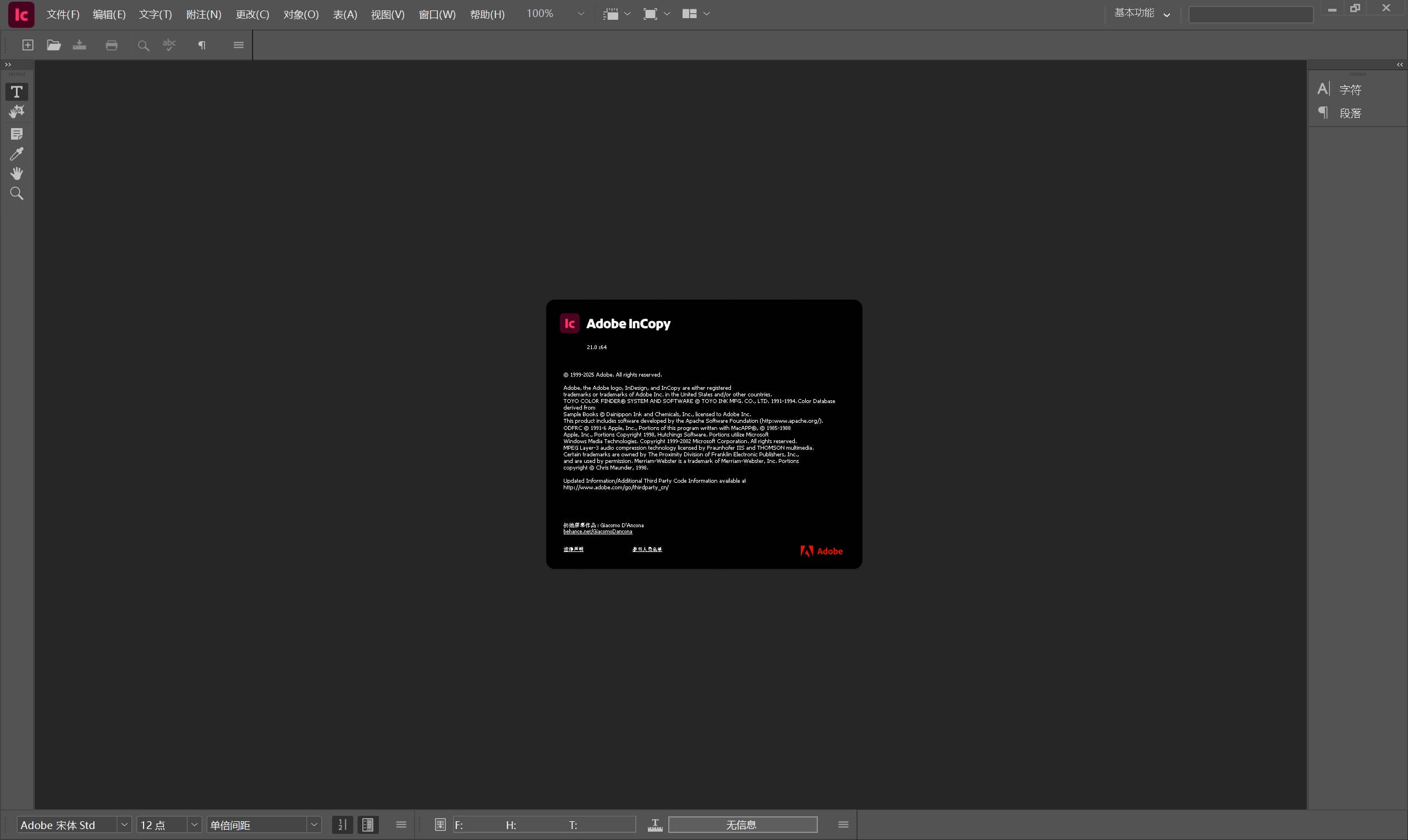The height and width of the screenshot is (840, 1408).
Task: Click the Print icon in toolbar
Action: tap(112, 45)
